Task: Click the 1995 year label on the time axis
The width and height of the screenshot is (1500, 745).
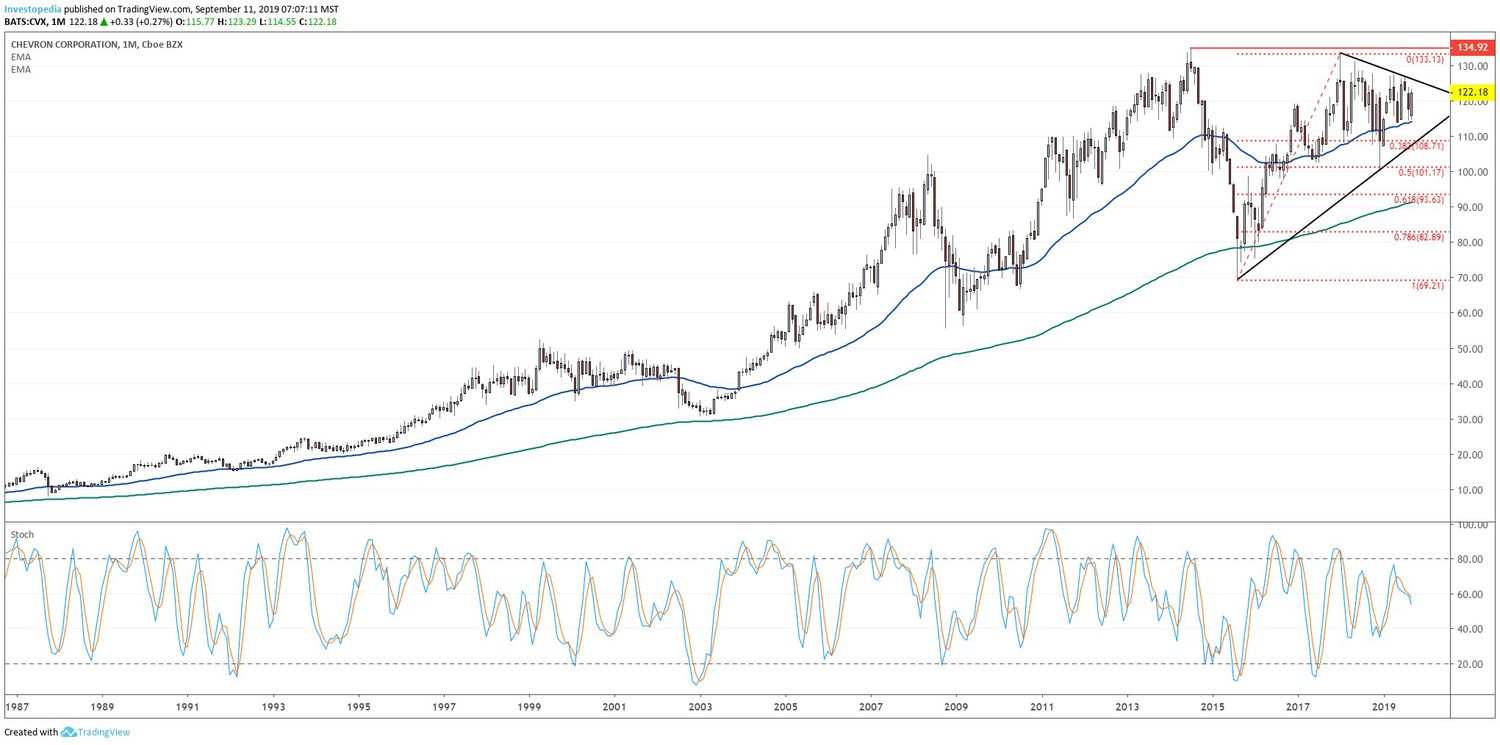Action: click(359, 706)
